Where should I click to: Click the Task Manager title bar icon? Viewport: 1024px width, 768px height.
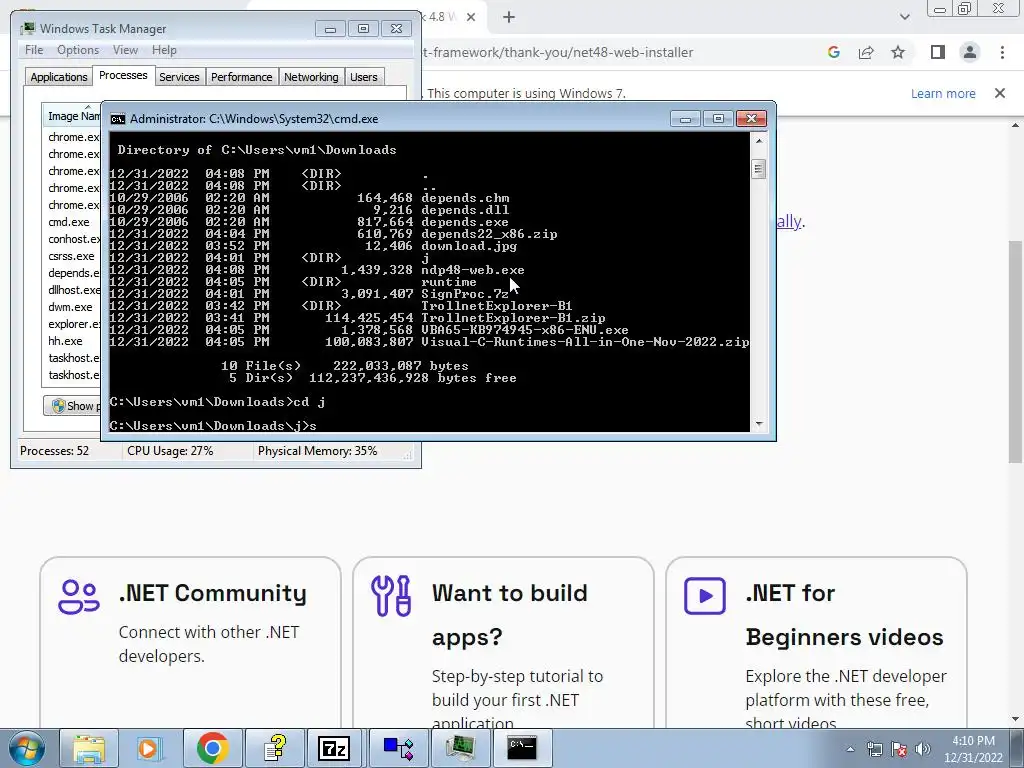click(x=27, y=29)
